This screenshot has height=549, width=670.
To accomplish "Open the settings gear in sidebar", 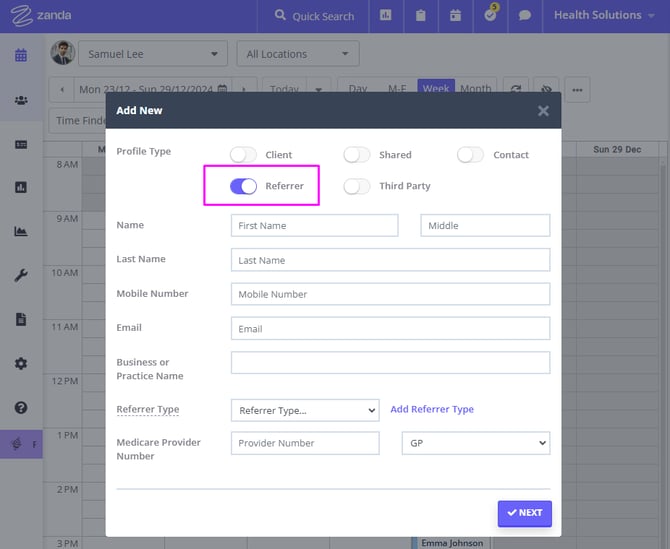I will (20, 364).
